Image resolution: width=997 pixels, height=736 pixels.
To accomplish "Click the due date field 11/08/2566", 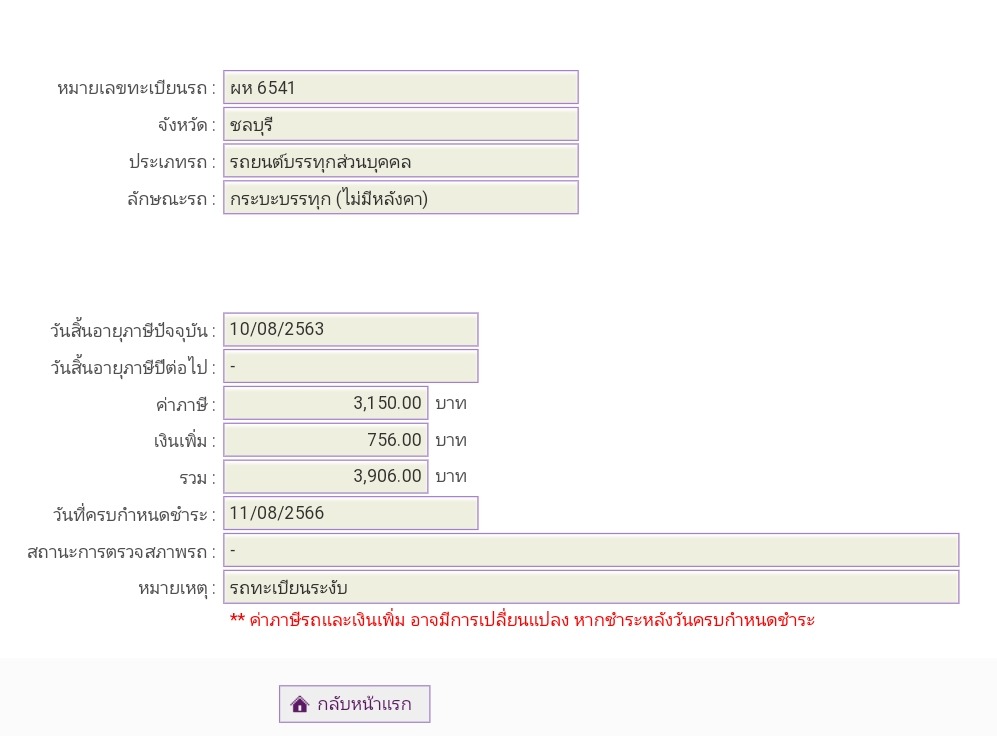I will click(350, 513).
